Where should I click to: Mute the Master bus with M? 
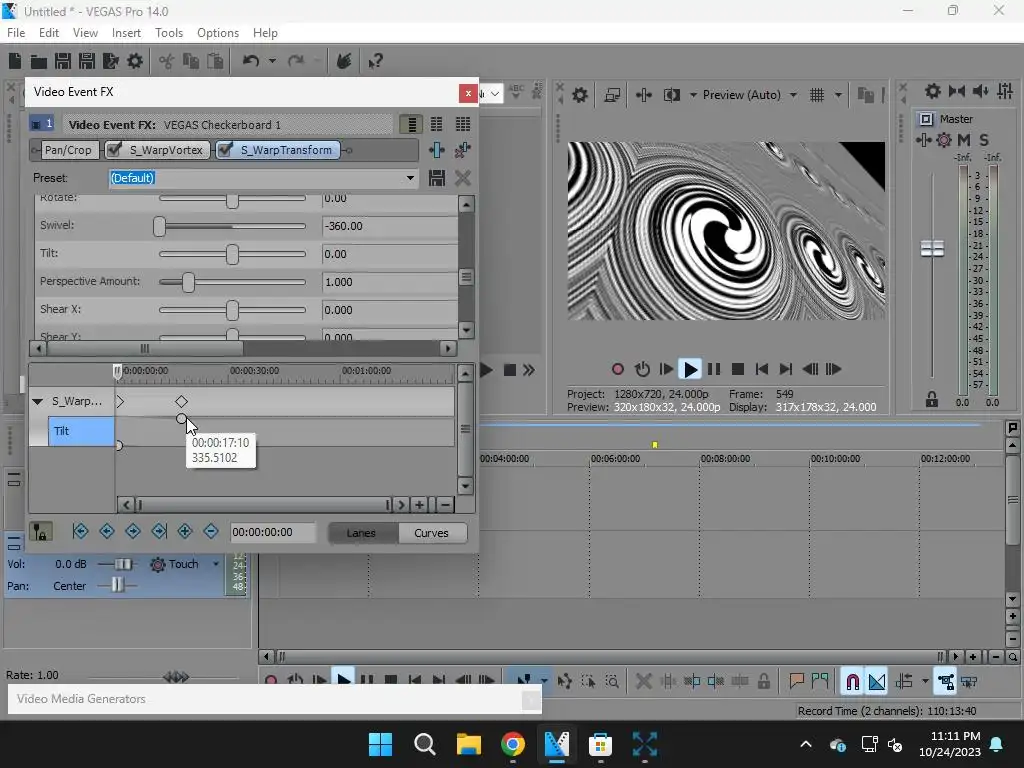pyautogui.click(x=964, y=140)
